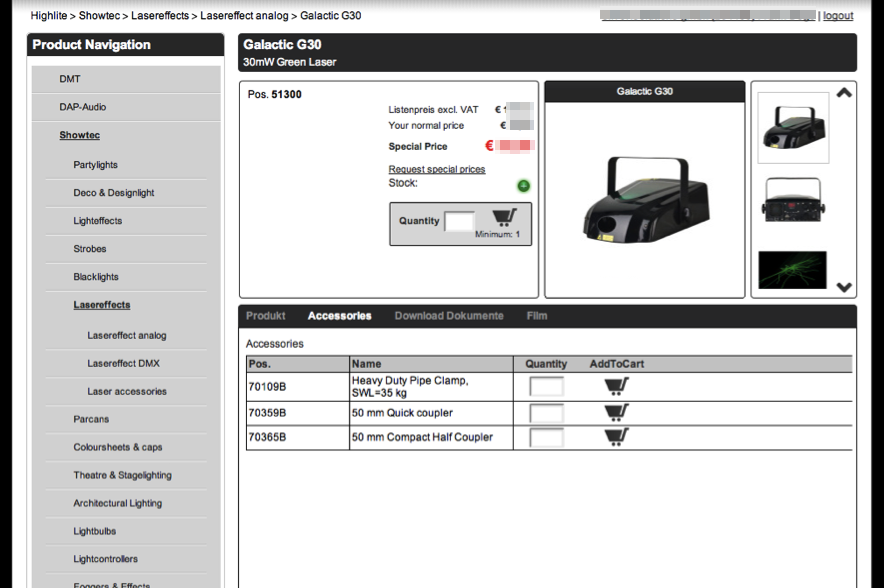Image resolution: width=884 pixels, height=588 pixels.
Task: Open the Lightbulbs category
Action: pyautogui.click(x=95, y=531)
